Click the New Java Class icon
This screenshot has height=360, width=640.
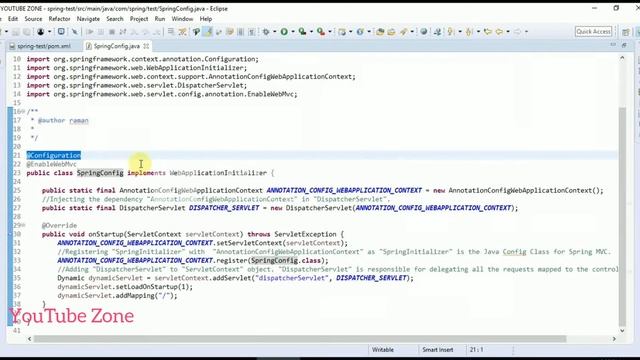point(360,31)
